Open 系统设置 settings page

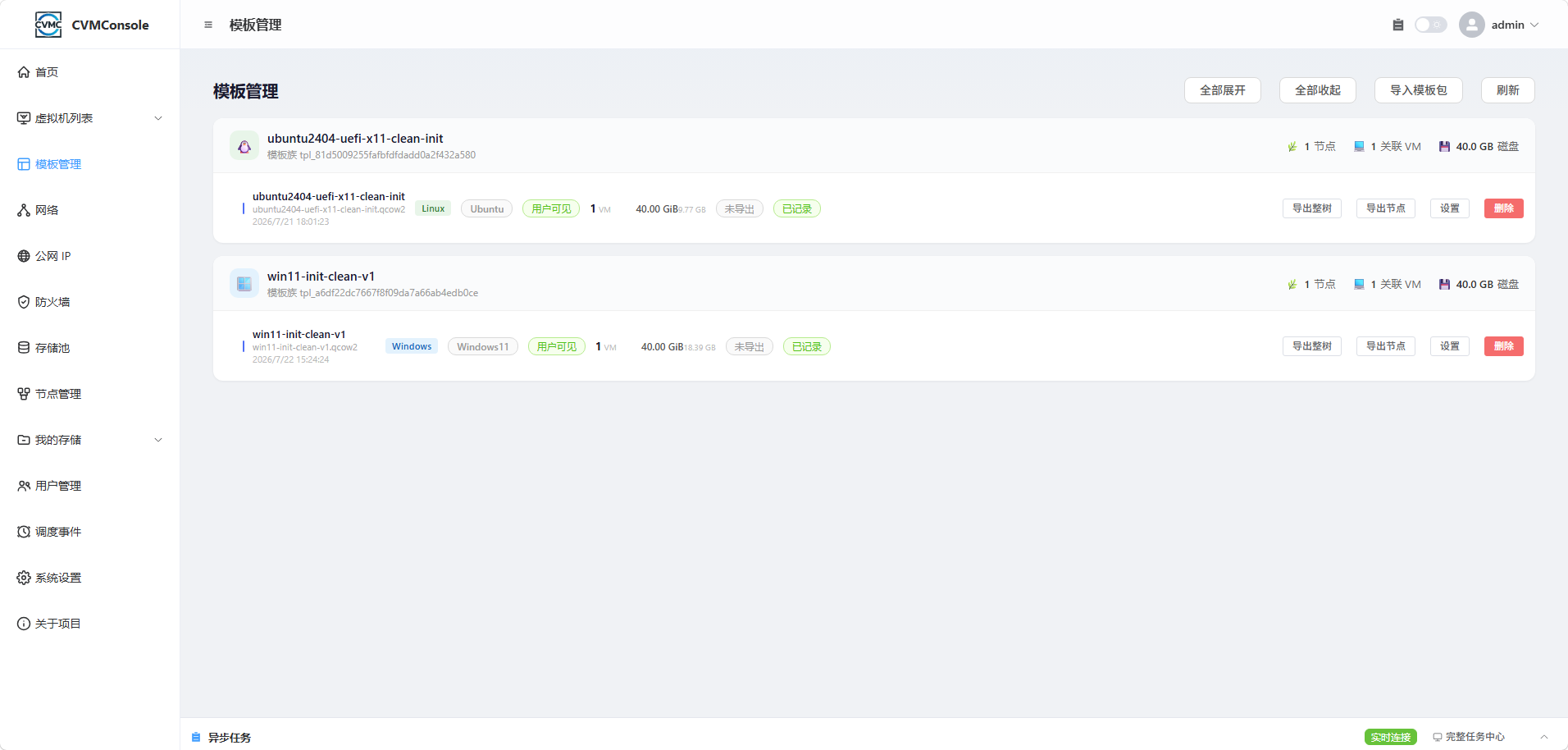coord(90,578)
